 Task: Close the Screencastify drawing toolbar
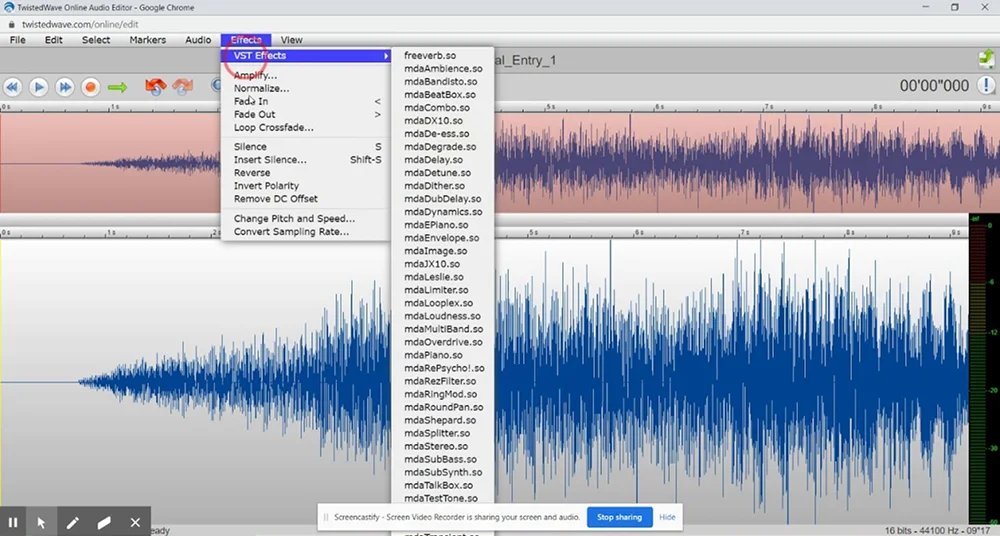coord(135,523)
